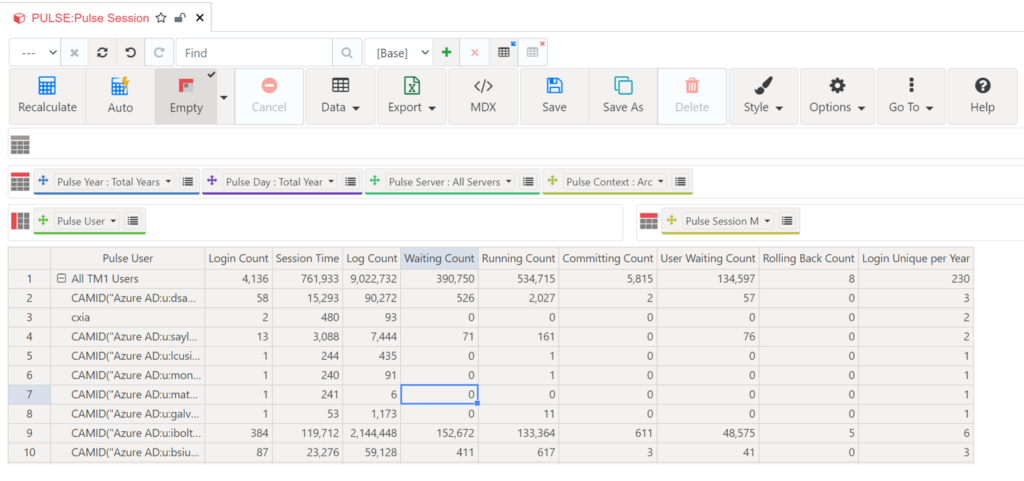Toggle the Empty suppression button
The image size is (1024, 481).
(x=186, y=96)
